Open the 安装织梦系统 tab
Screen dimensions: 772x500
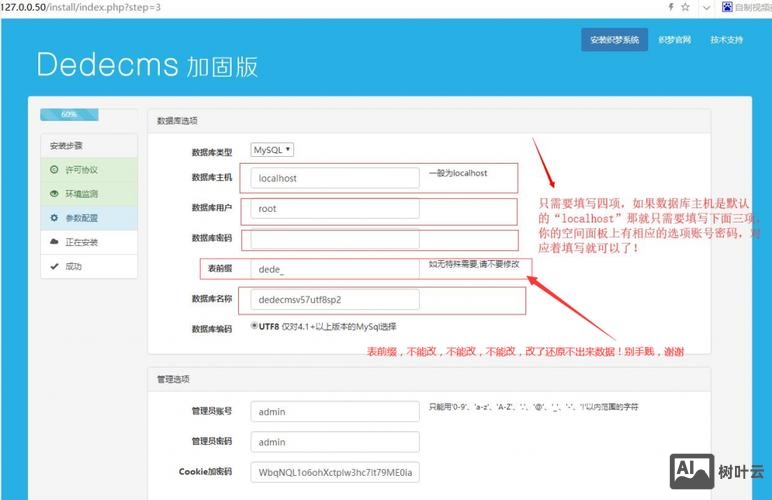click(614, 40)
